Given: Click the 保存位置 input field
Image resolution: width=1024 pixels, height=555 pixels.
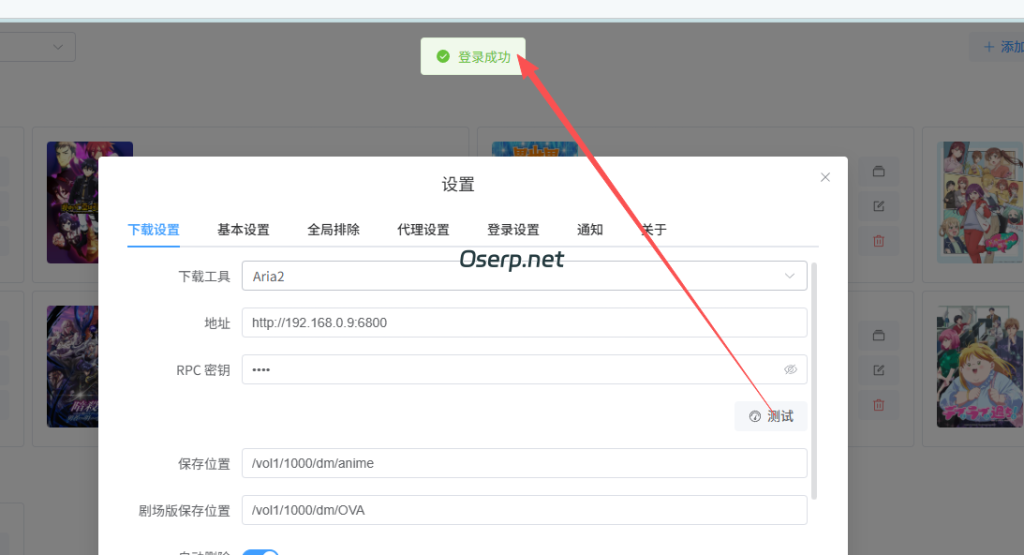Looking at the screenshot, I should click(x=524, y=463).
